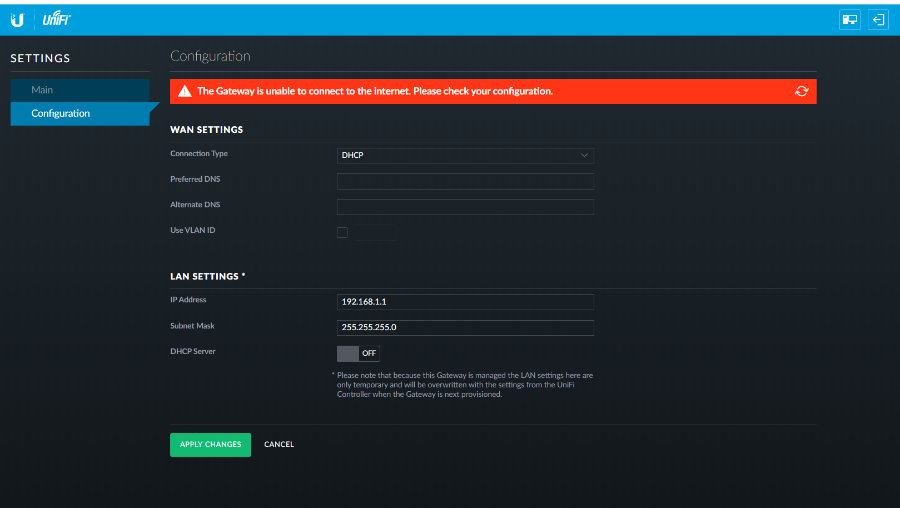The image size is (900, 508).
Task: Enable the Use VLAN ID checkbox
Action: [x=342, y=232]
